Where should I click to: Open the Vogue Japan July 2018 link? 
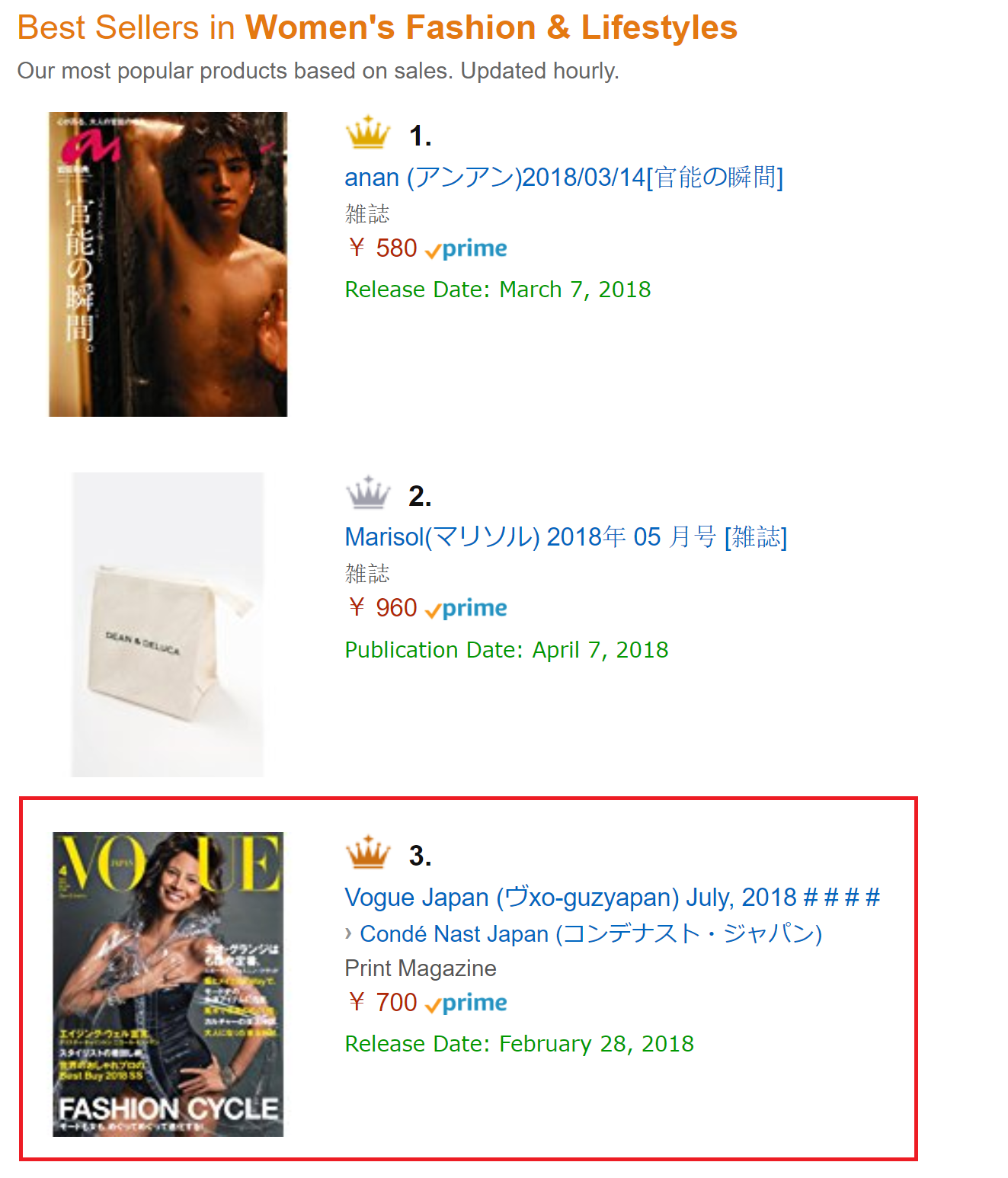[612, 897]
